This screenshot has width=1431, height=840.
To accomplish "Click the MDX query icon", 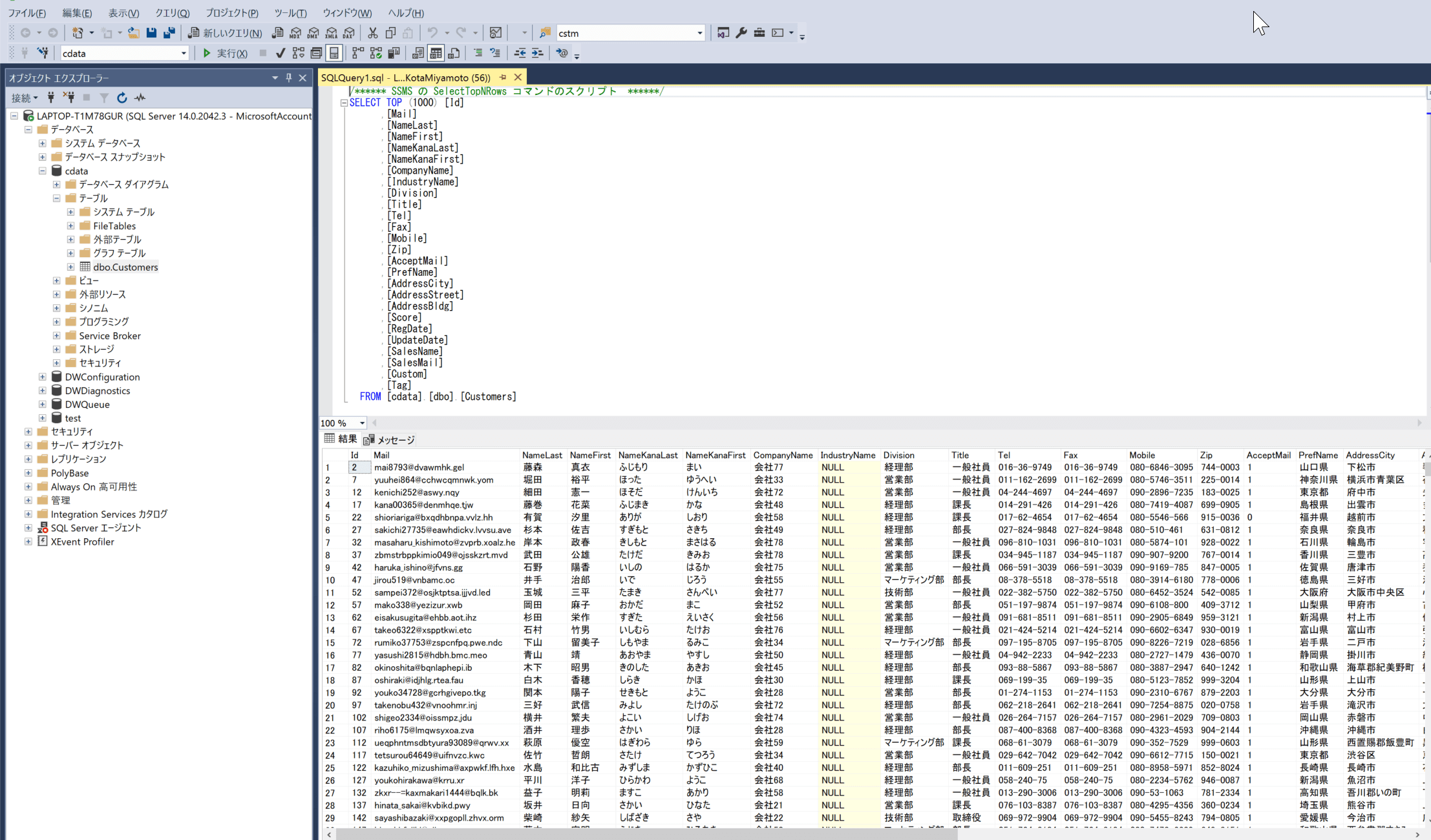I will [295, 33].
